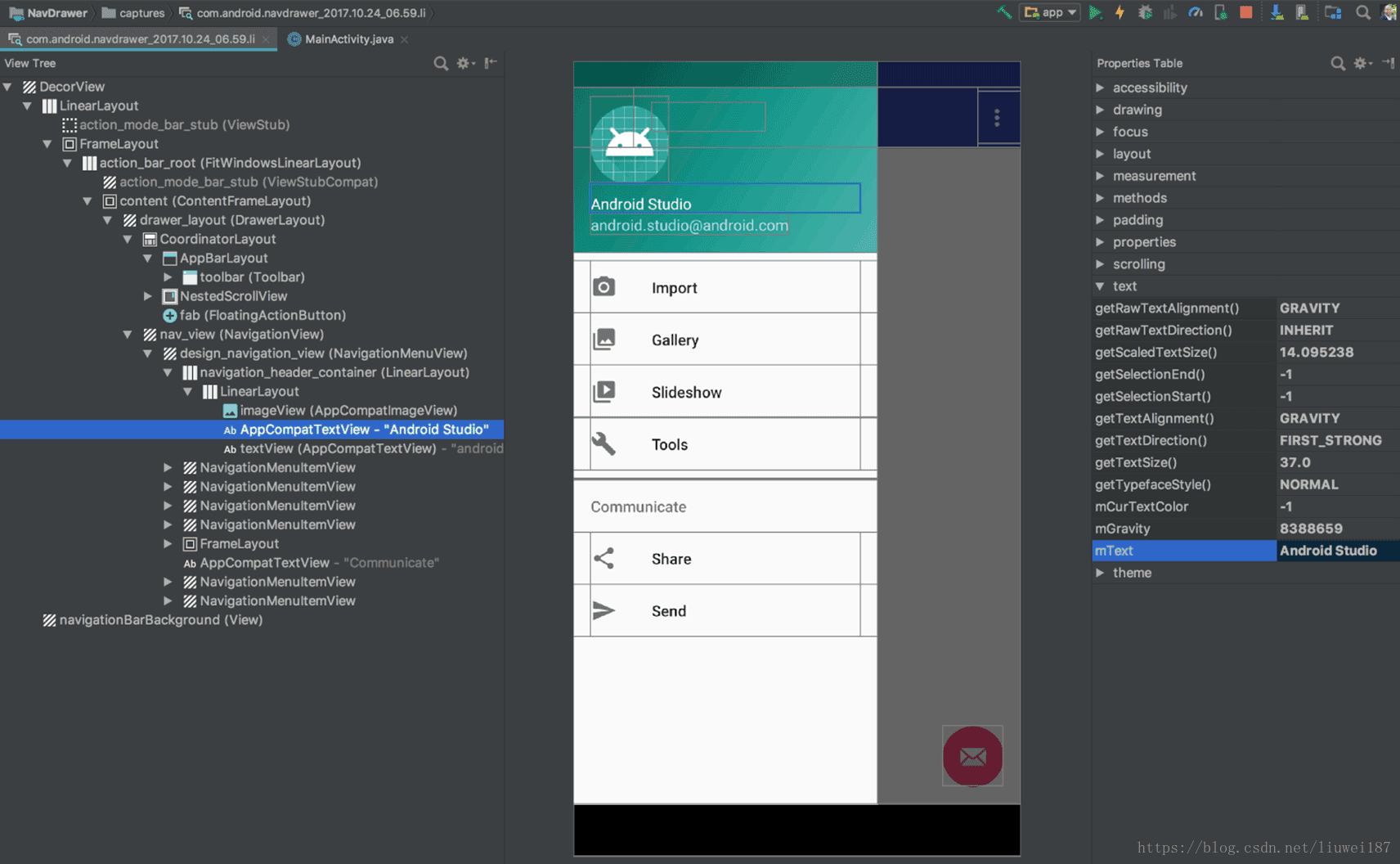Start debugging with the bug icon
This screenshot has height=864, width=1400.
(x=1145, y=12)
